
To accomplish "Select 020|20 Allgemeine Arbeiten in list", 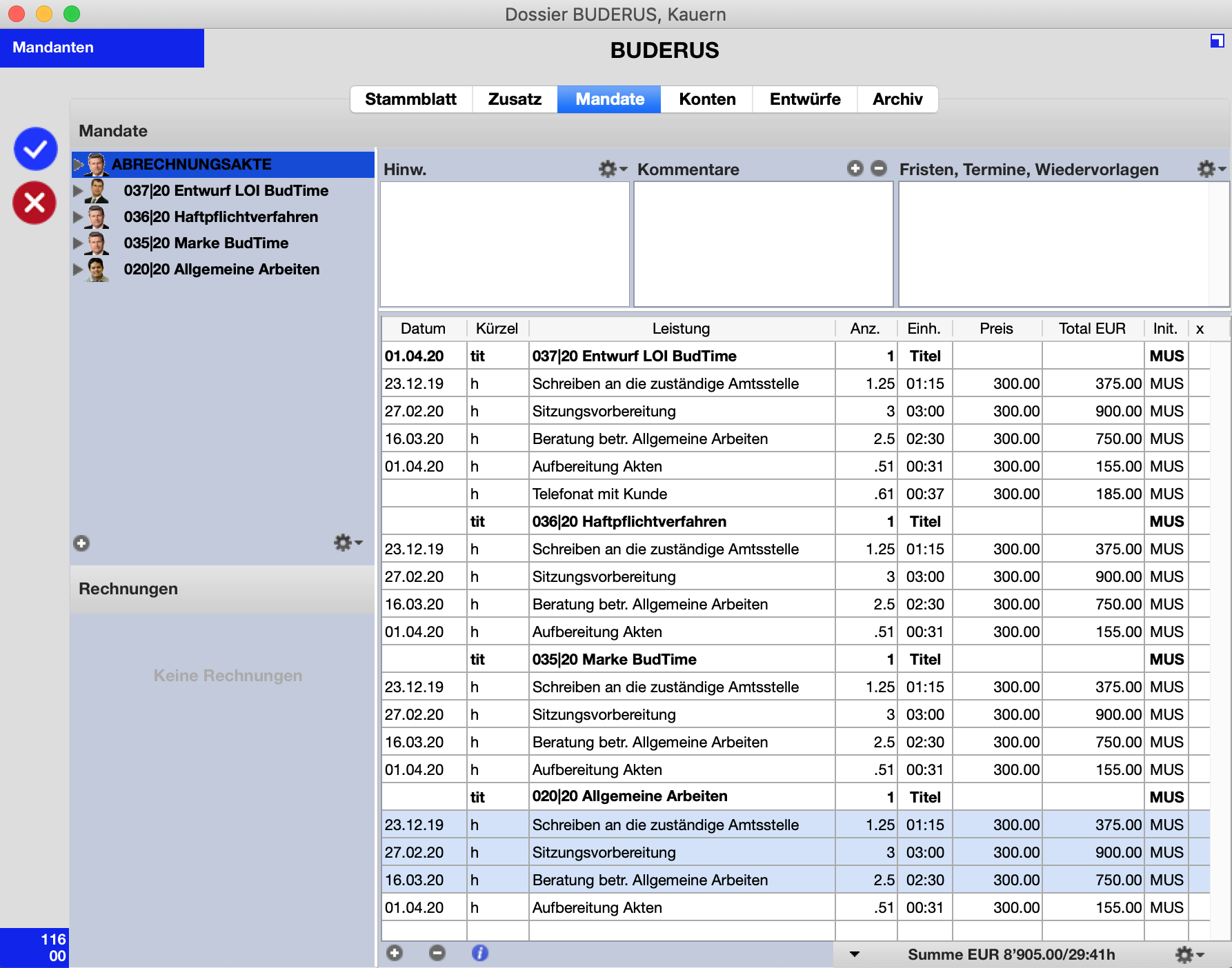I will tap(222, 270).
